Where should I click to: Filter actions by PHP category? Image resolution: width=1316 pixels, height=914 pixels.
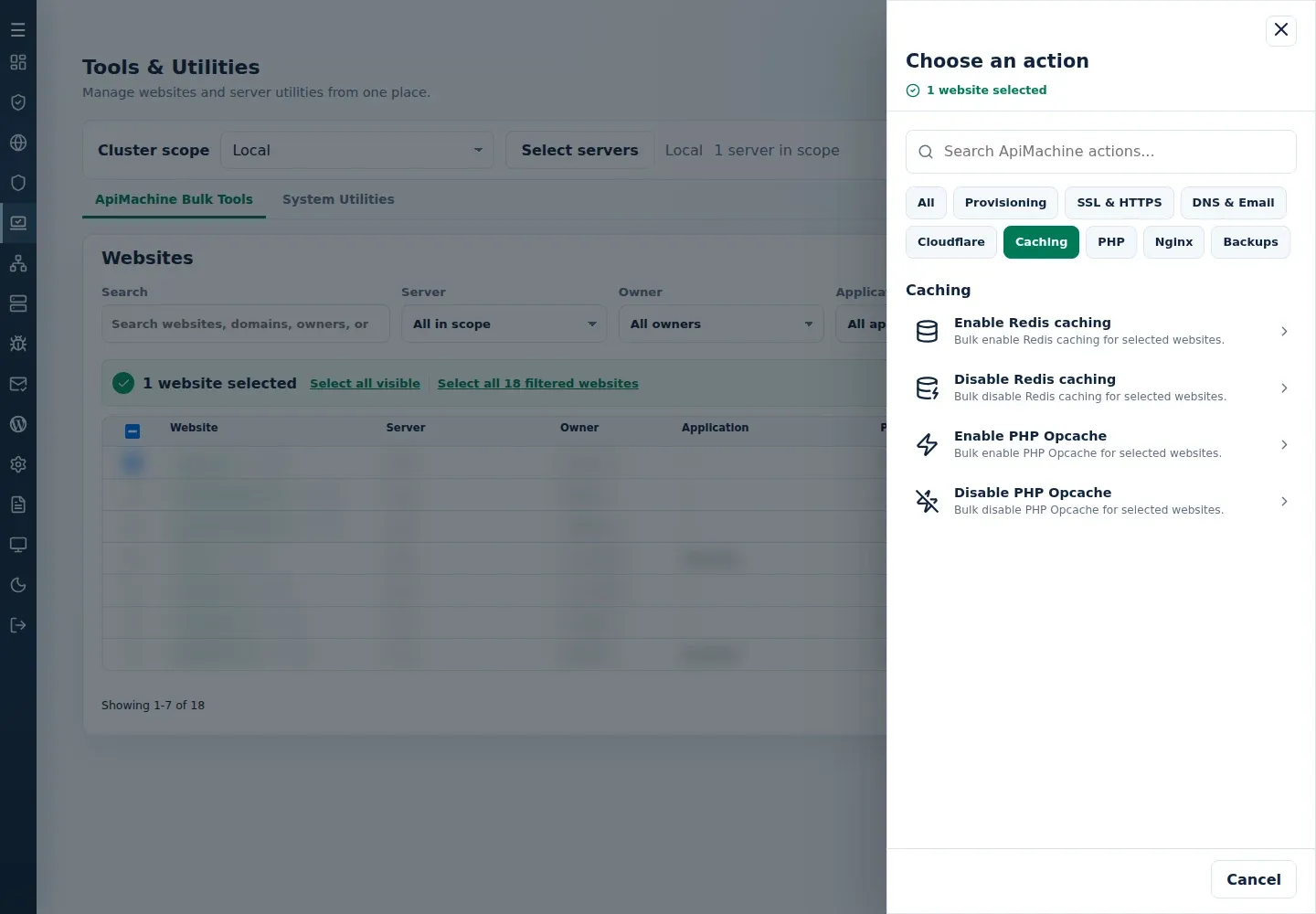click(1111, 242)
